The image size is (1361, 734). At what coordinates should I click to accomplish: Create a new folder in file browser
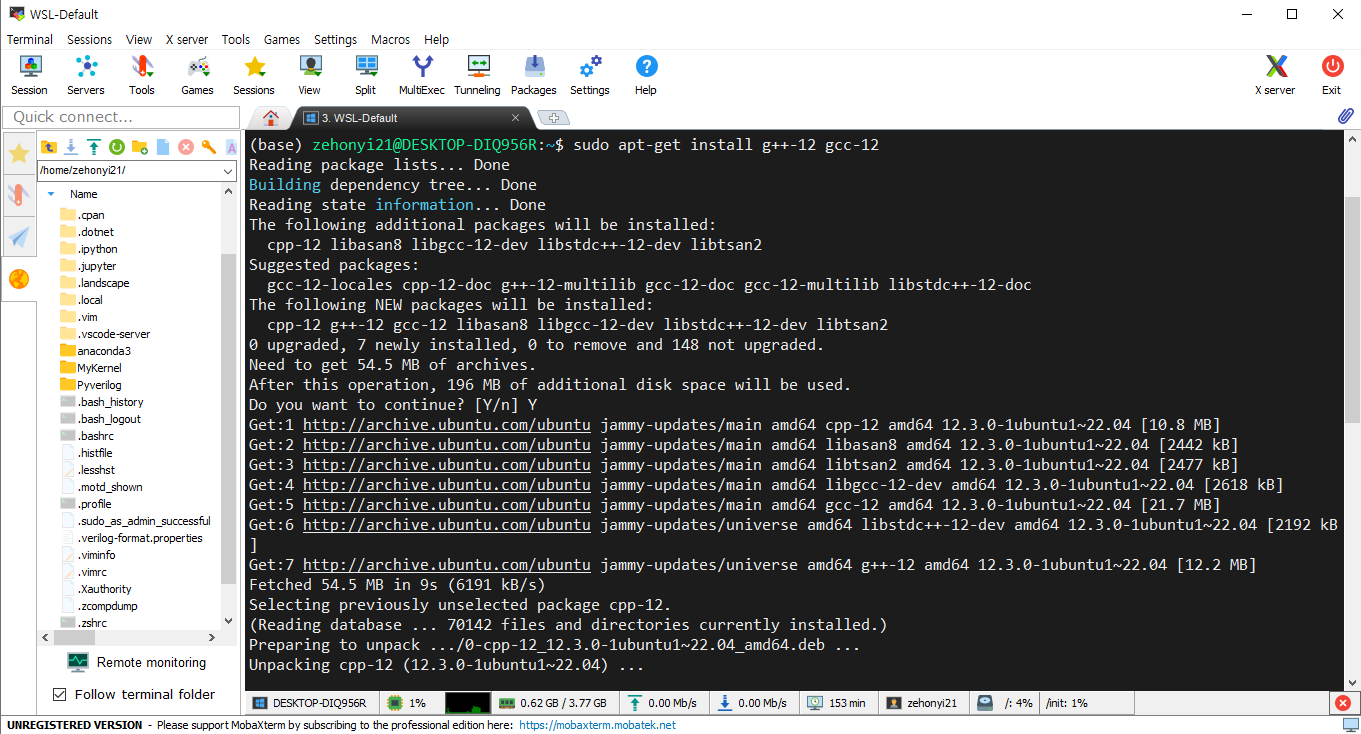point(140,147)
